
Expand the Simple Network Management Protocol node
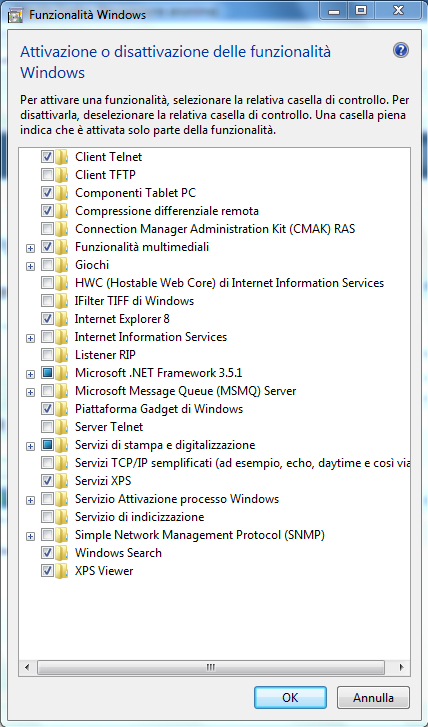(x=31, y=536)
